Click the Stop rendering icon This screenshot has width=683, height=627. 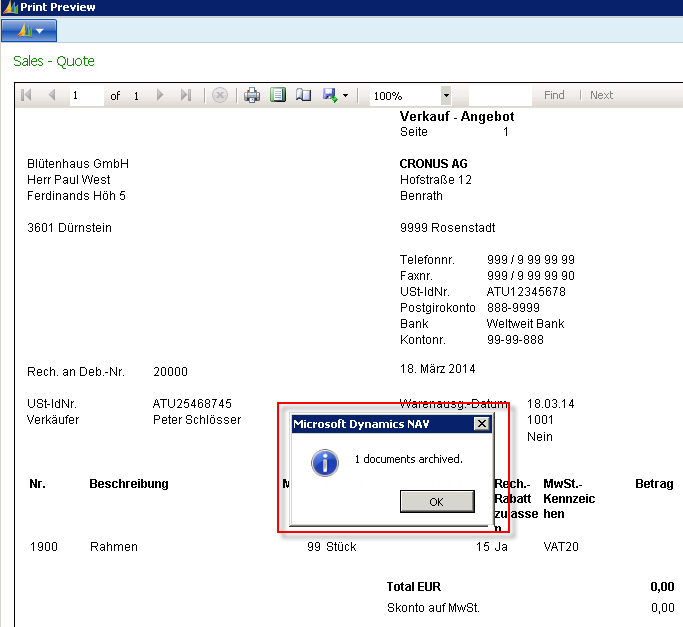point(220,95)
